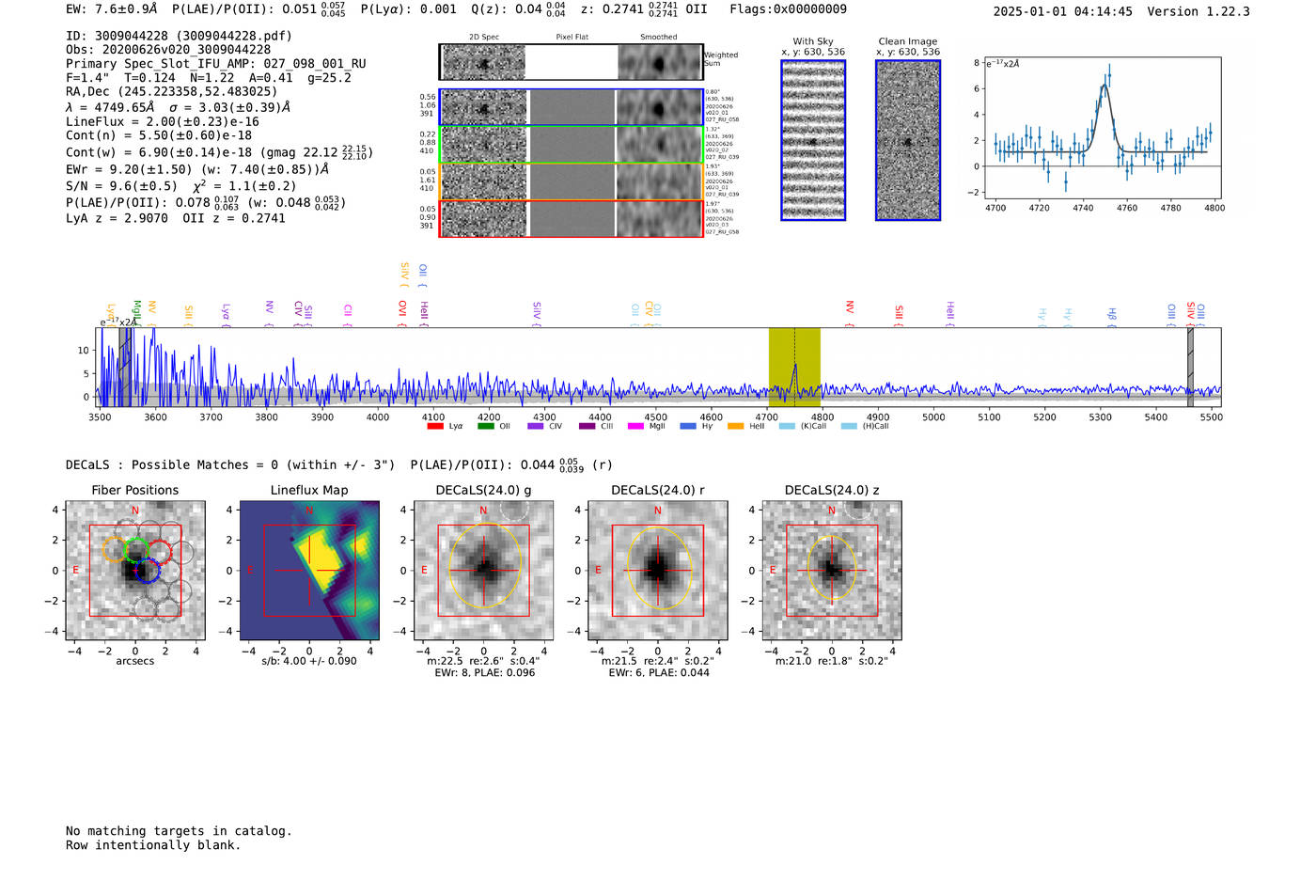Screen dimensions: 1316x896
Task: Click the blue Hγ legend swatch
Action: click(x=688, y=427)
